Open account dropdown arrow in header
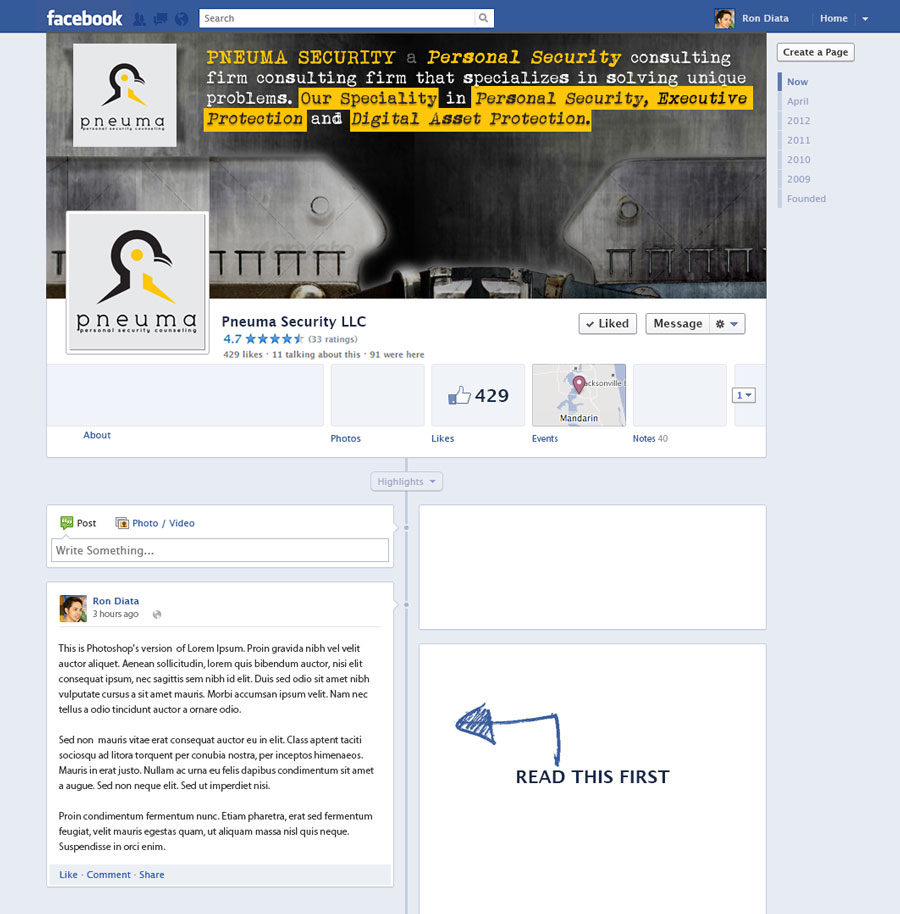900x914 pixels. click(x=865, y=19)
